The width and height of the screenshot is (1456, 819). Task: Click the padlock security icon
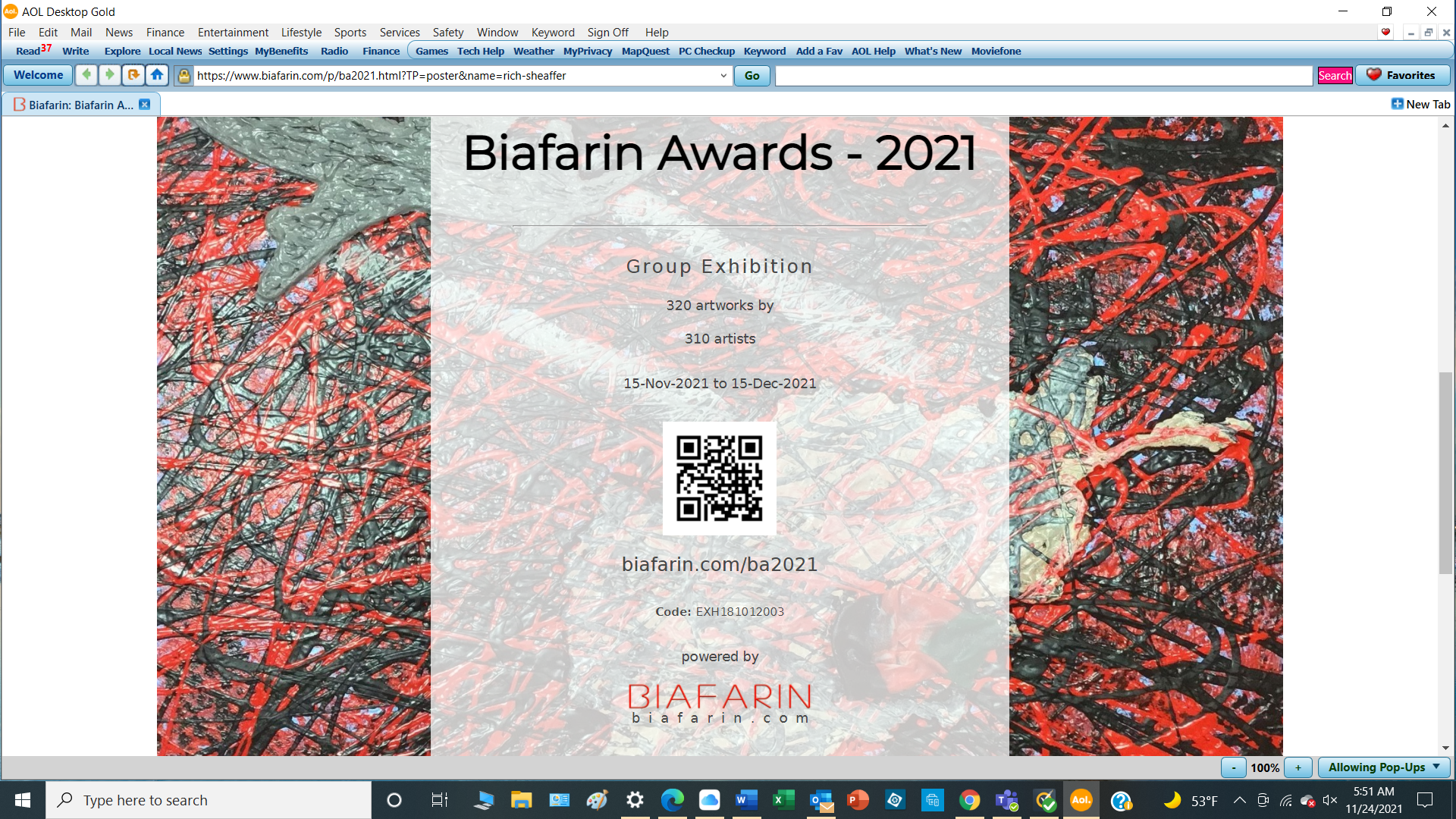pyautogui.click(x=184, y=75)
